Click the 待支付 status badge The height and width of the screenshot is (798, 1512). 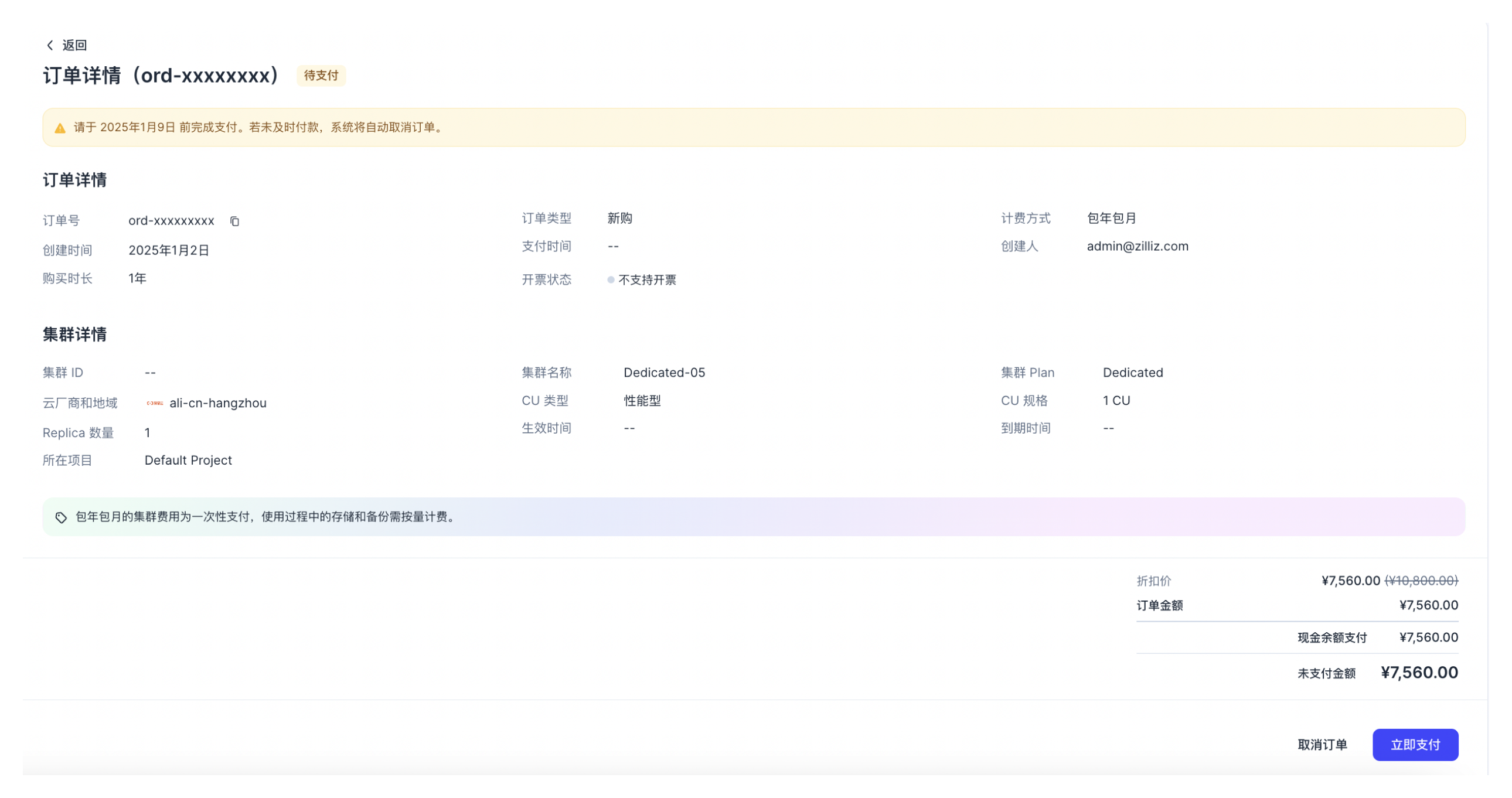(x=321, y=76)
